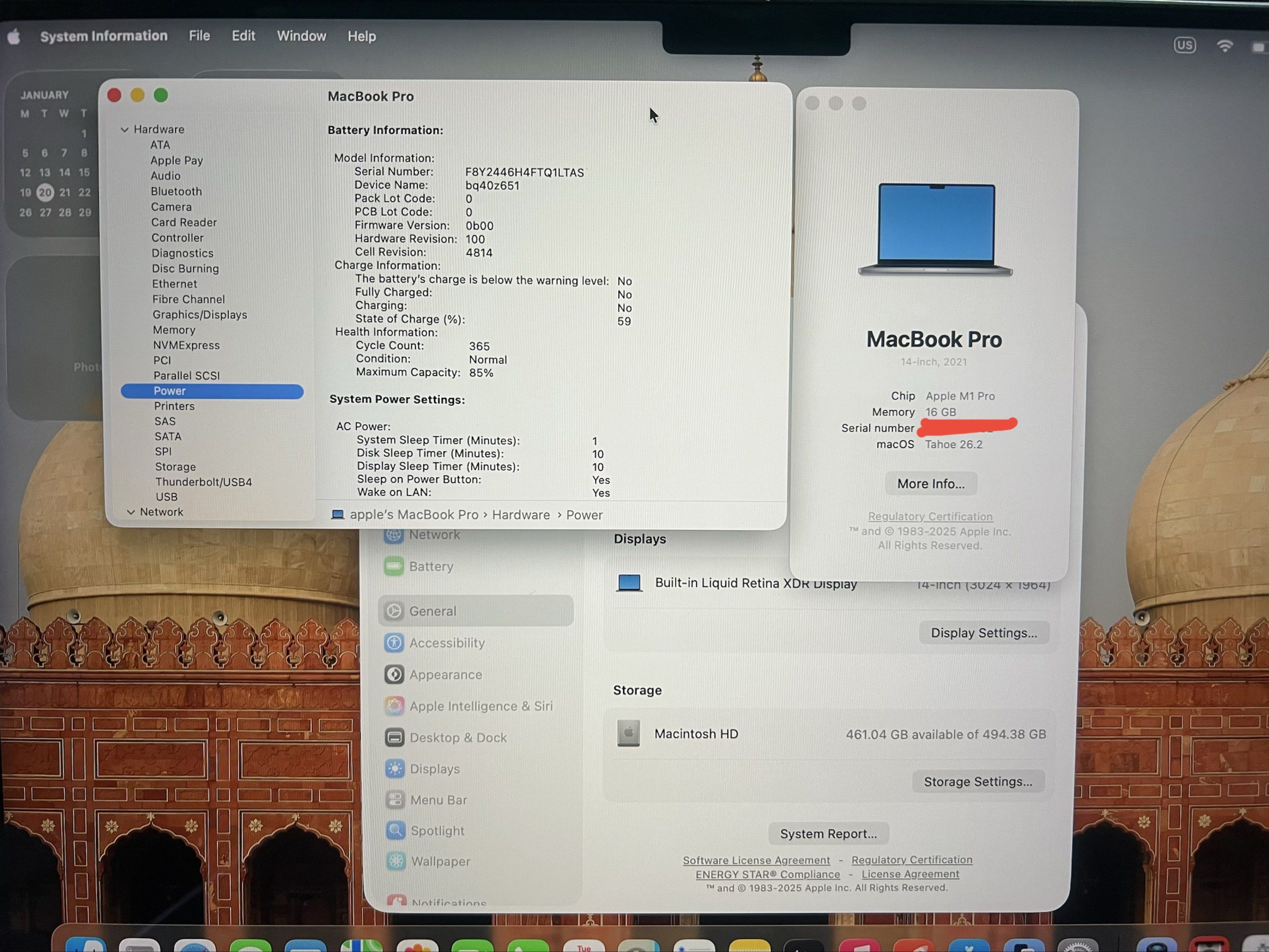Open the Software License Agreement
Screen dimensions: 1269x952
756,860
